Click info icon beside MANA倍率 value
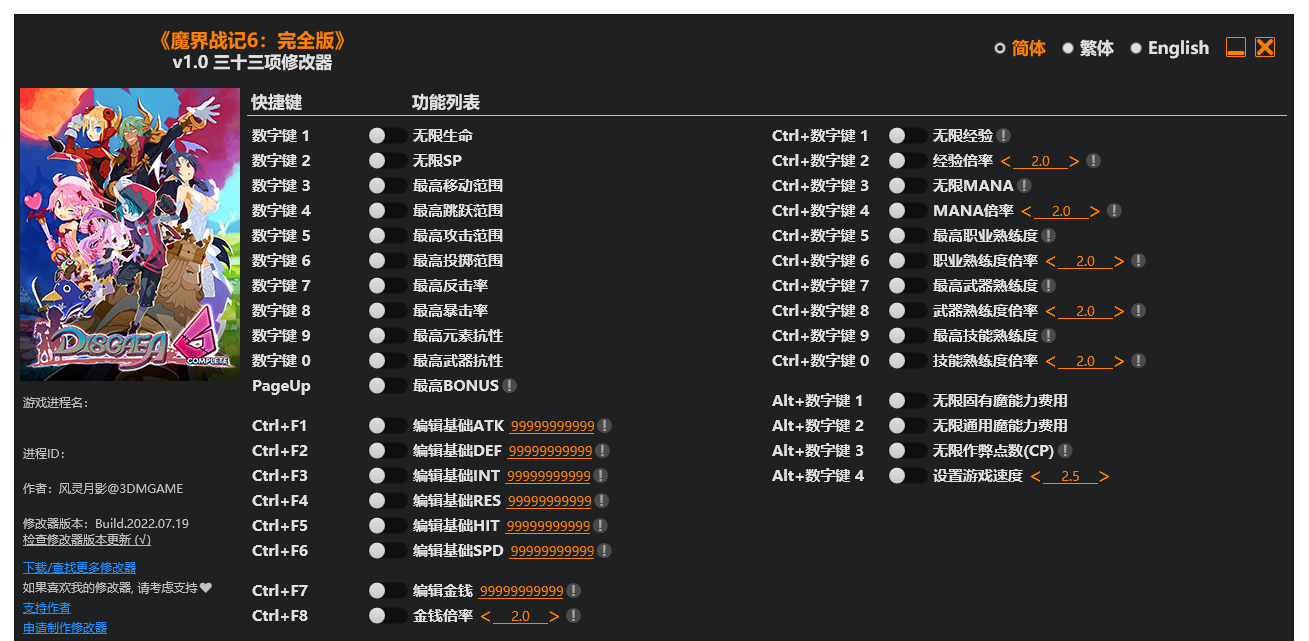This screenshot has width=1309, height=641. (x=1114, y=211)
